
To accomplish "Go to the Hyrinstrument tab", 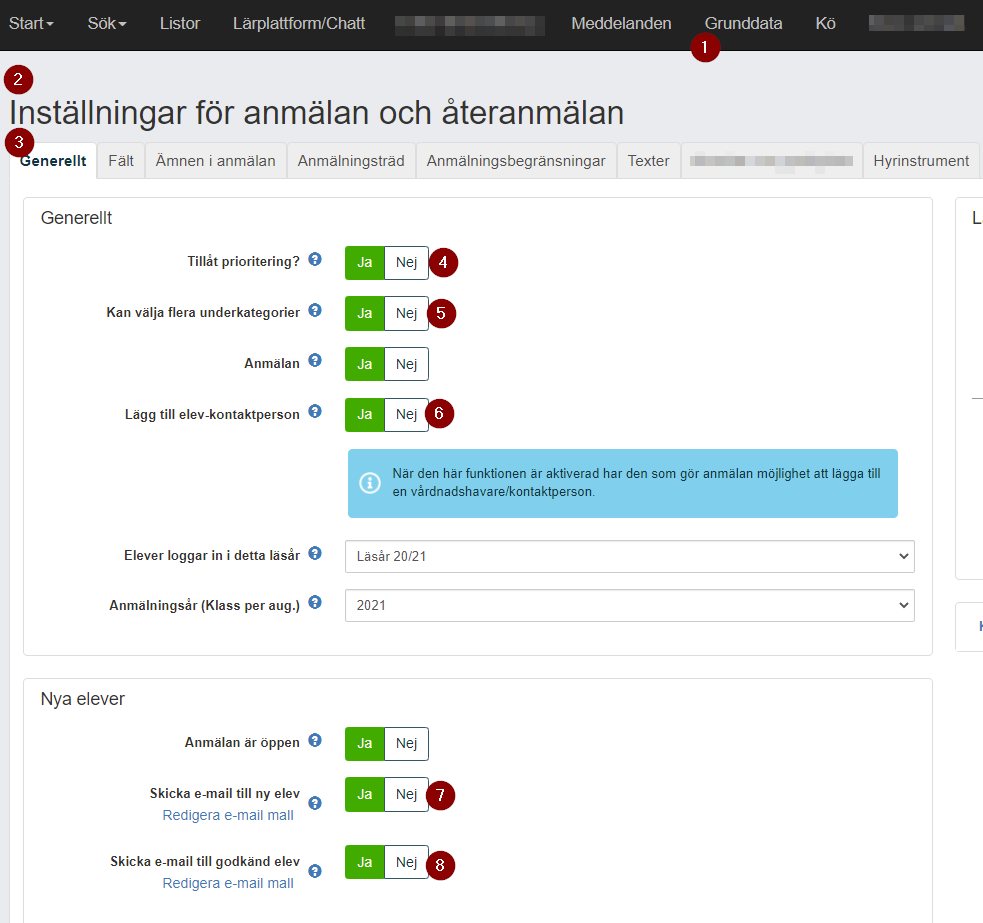I will click(921, 161).
